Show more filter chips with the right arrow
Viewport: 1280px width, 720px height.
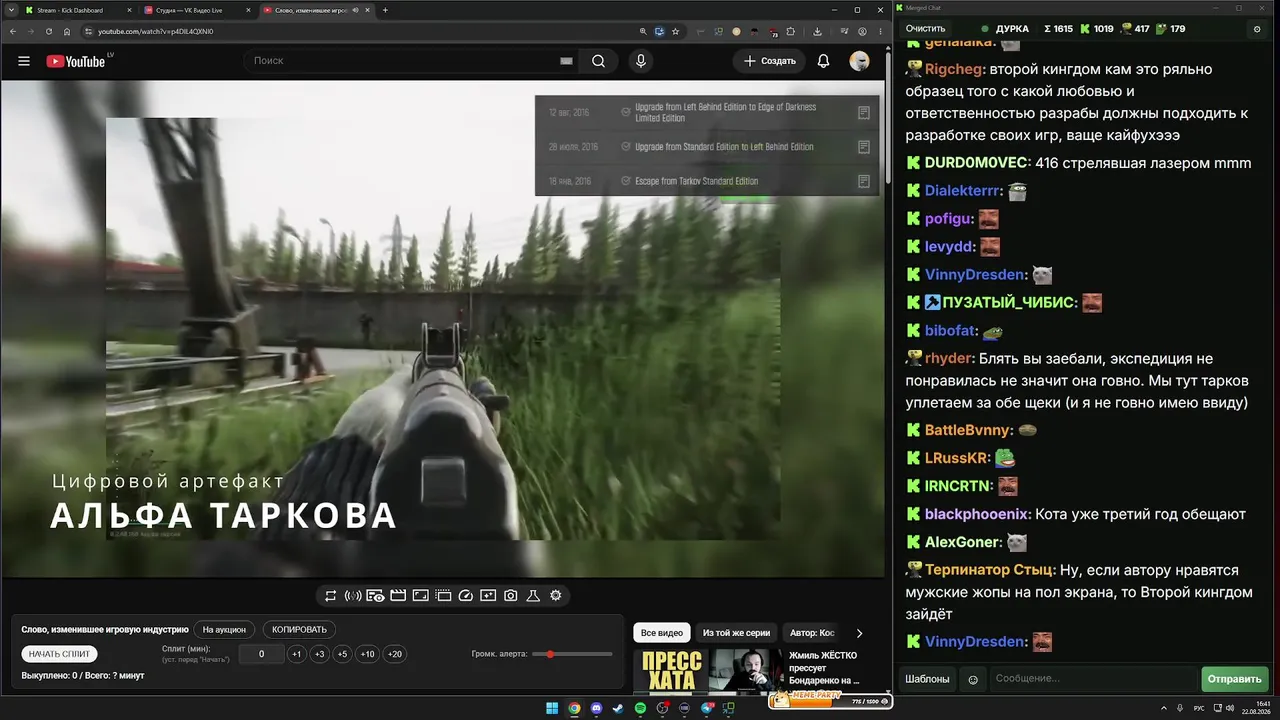(859, 633)
